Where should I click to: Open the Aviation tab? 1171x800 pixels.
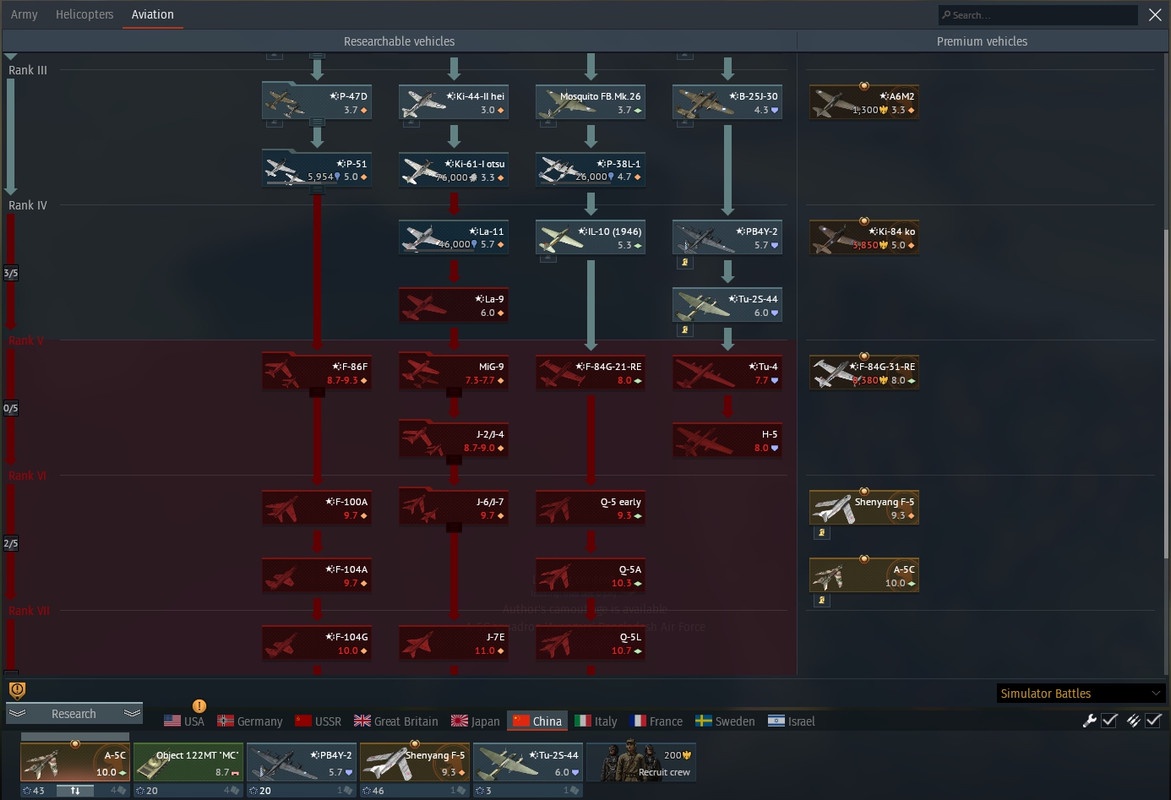click(152, 14)
